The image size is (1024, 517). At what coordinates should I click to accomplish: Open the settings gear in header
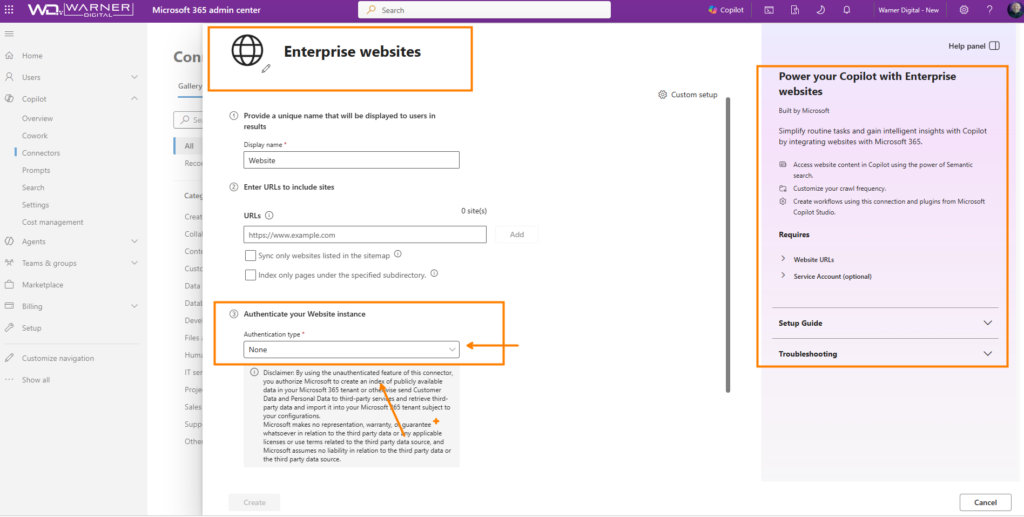(x=964, y=10)
